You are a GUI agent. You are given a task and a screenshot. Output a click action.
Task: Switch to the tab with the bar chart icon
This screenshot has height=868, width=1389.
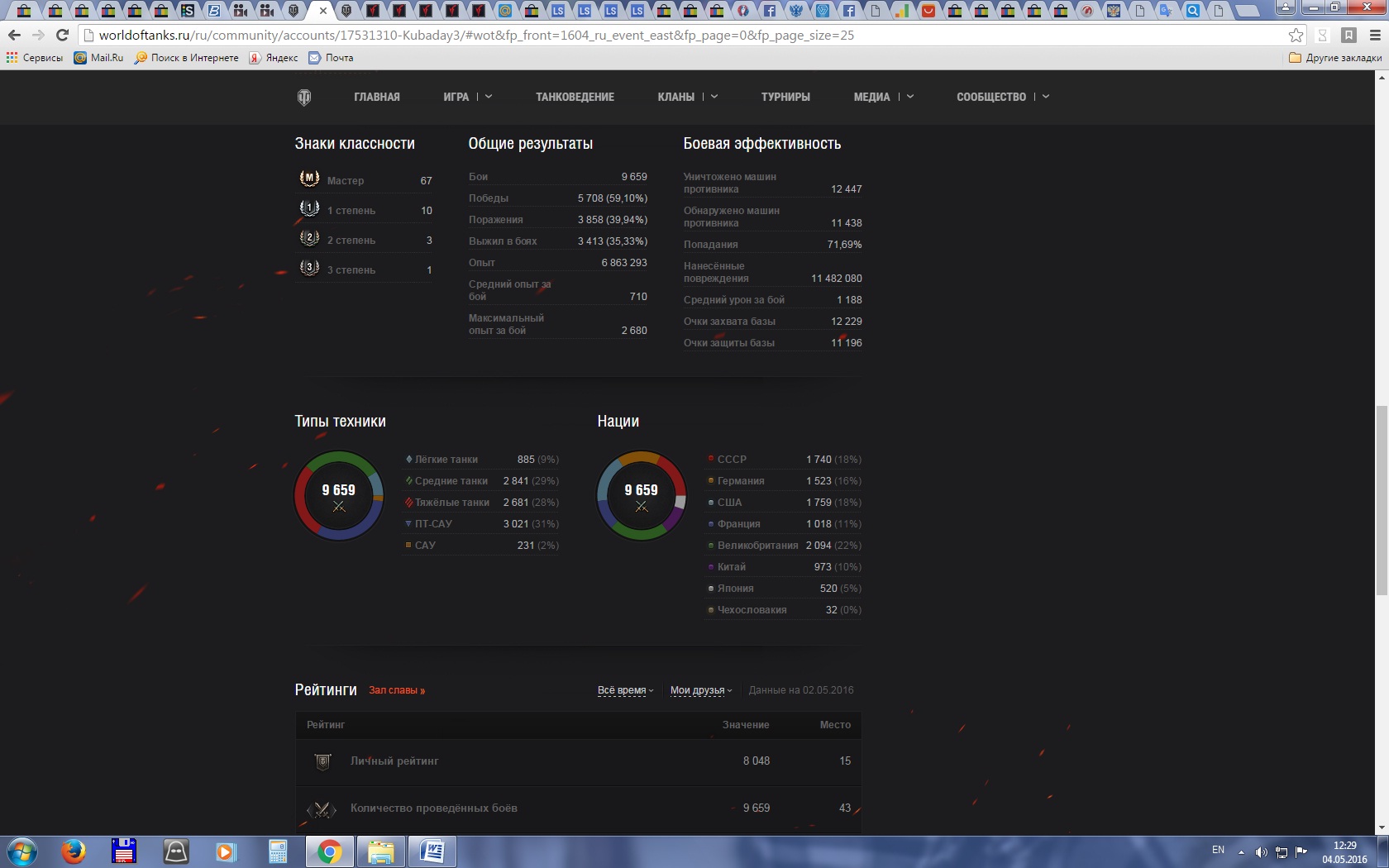tap(900, 11)
